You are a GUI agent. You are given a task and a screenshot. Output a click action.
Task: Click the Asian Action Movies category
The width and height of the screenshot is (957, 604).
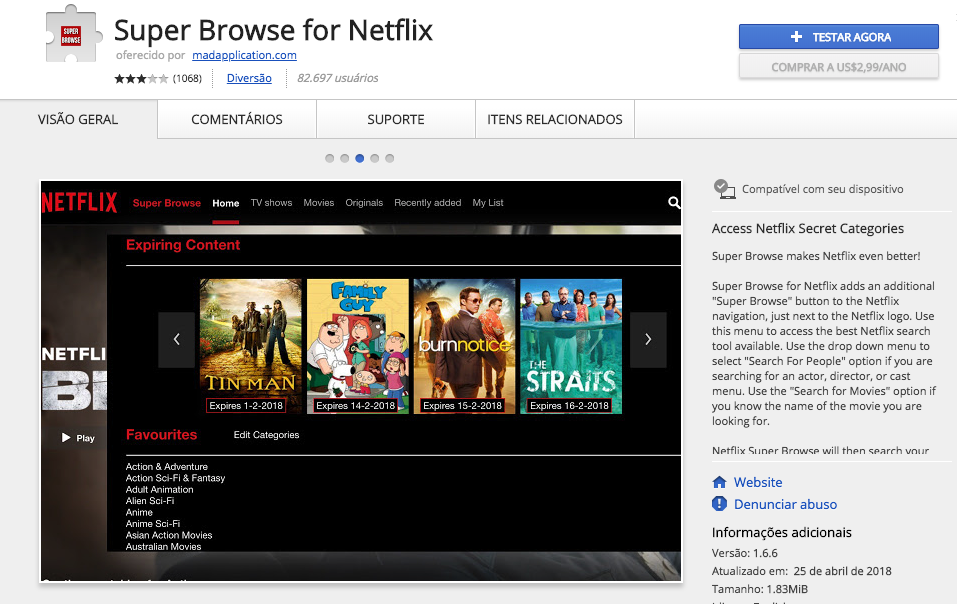click(x=169, y=535)
